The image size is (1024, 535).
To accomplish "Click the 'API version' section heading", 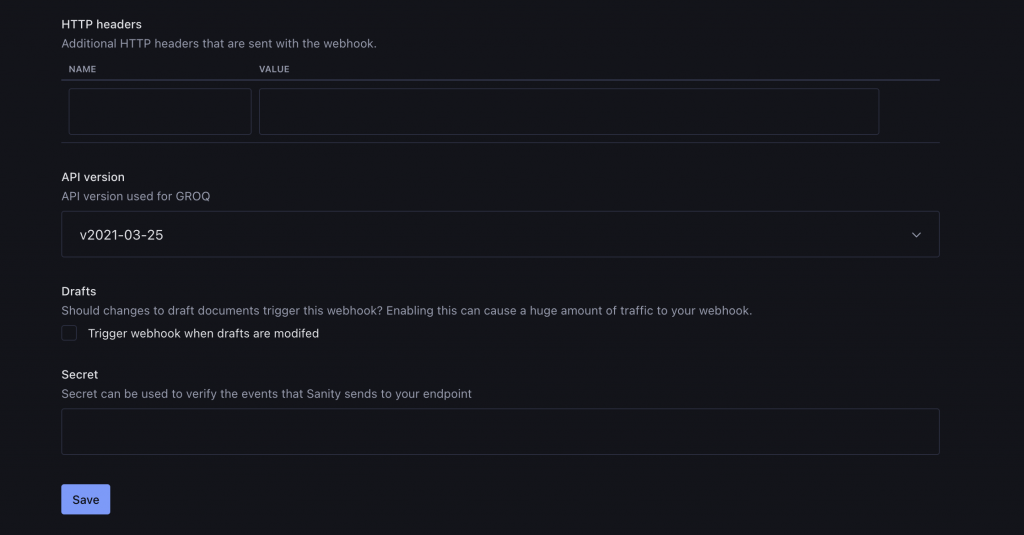I will pos(93,177).
